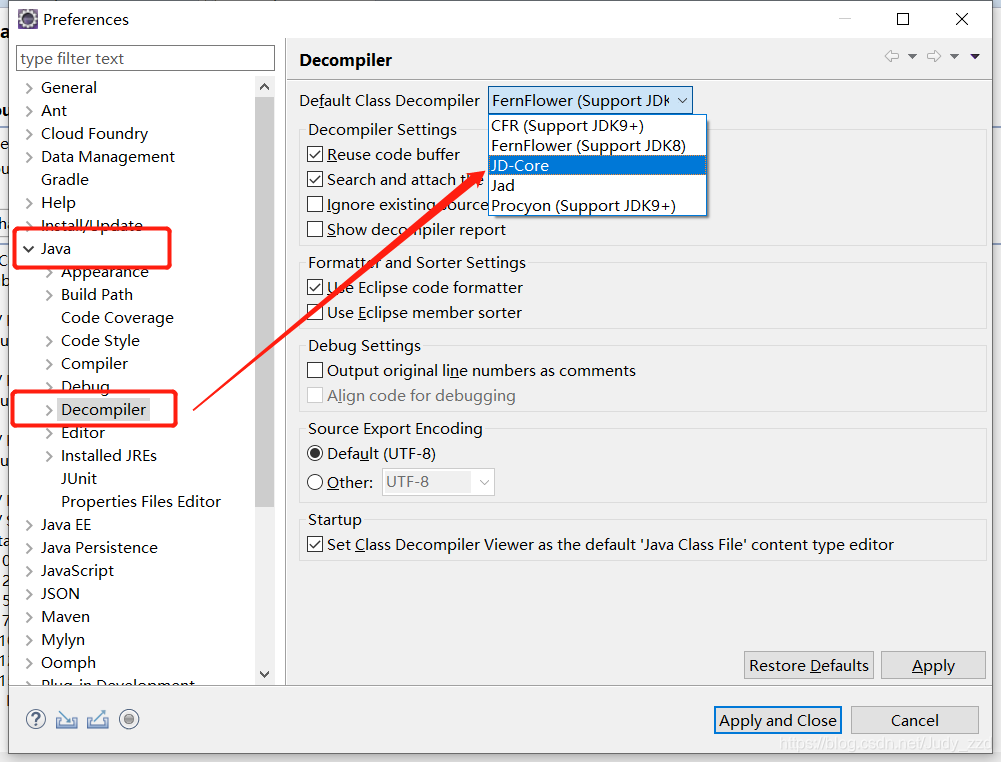Expand the Decompiler node arrow
Screen dimensions: 1001x762
(x=49, y=410)
